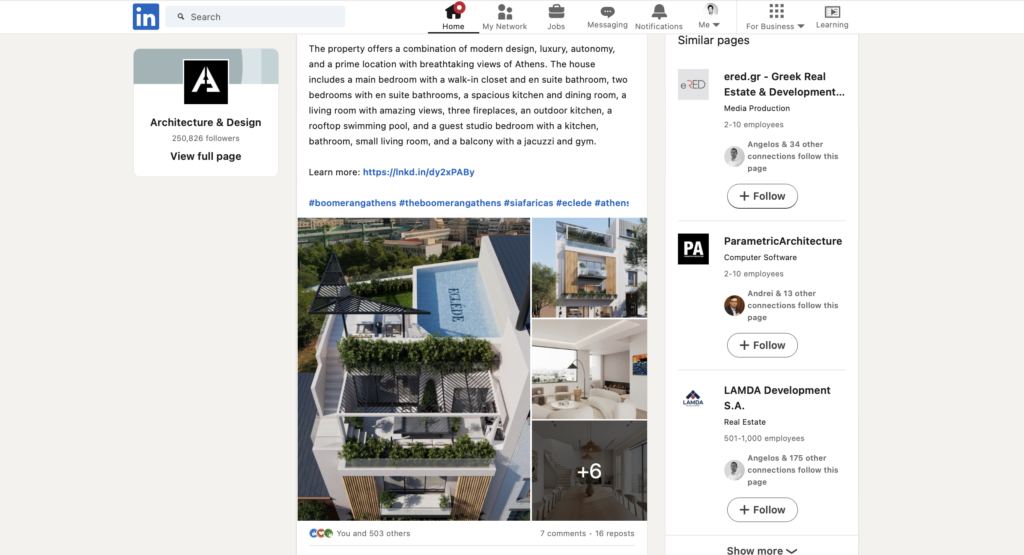Image resolution: width=1024 pixels, height=555 pixels.
Task: Expand the Me profile dropdown
Action: pyautogui.click(x=710, y=17)
